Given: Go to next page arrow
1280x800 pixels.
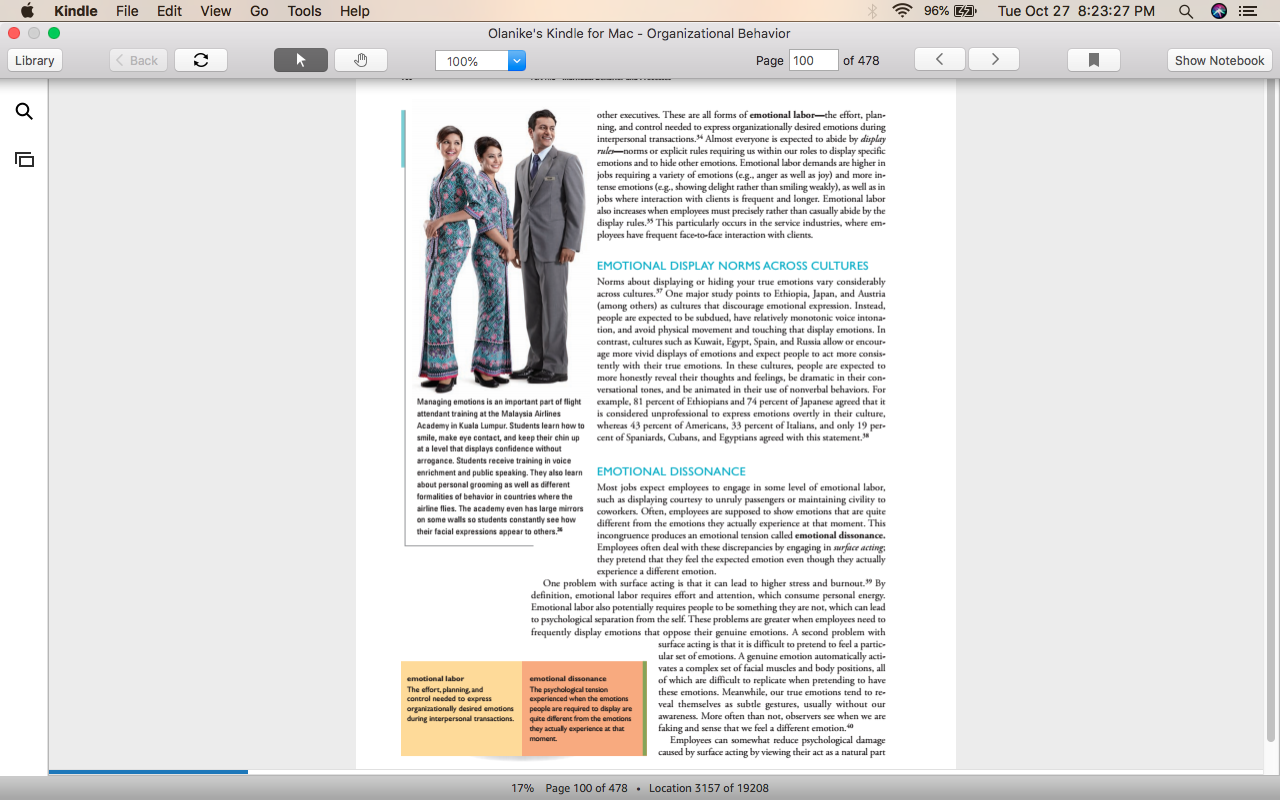Looking at the screenshot, I should pos(995,60).
